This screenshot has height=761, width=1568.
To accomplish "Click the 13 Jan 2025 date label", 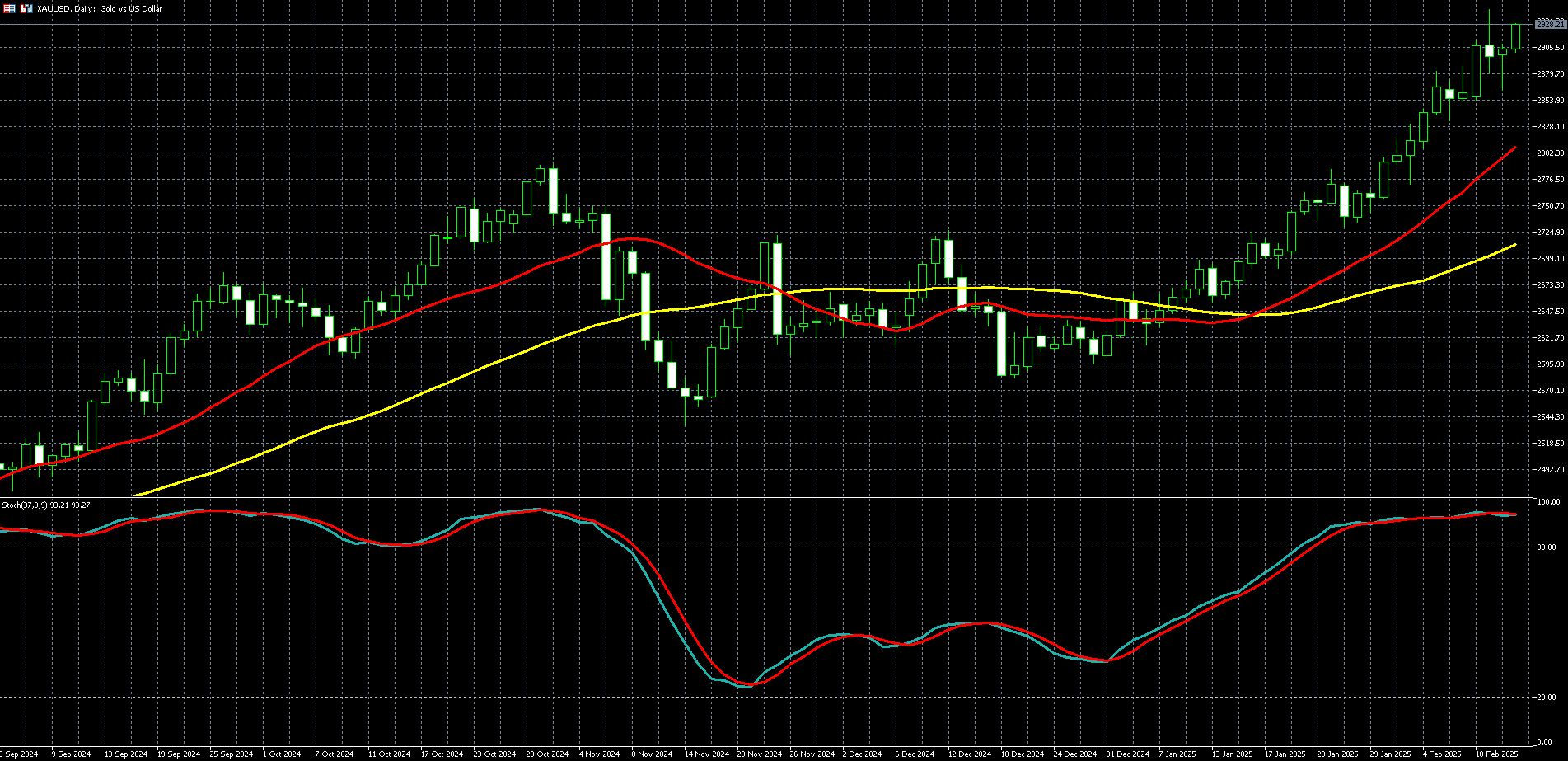I will coord(1232,754).
